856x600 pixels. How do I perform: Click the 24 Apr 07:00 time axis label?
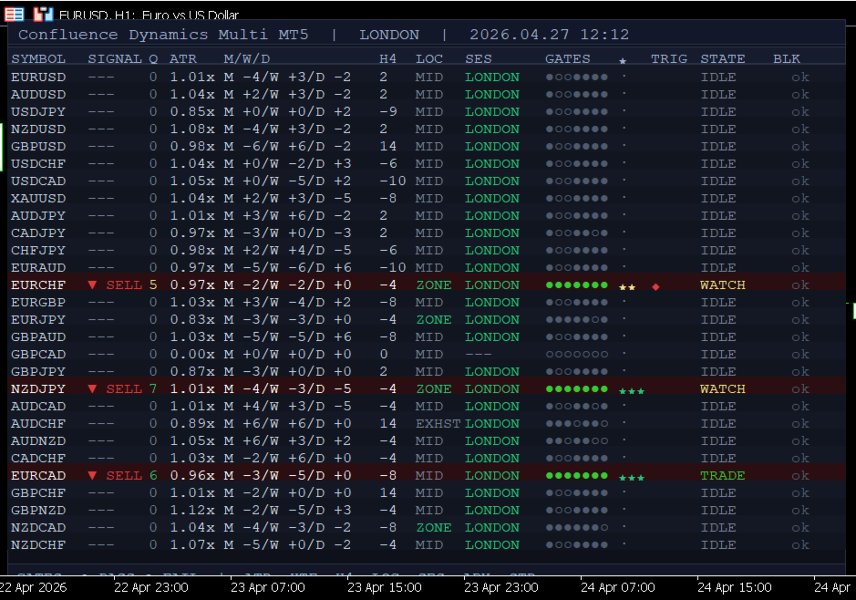(x=617, y=587)
